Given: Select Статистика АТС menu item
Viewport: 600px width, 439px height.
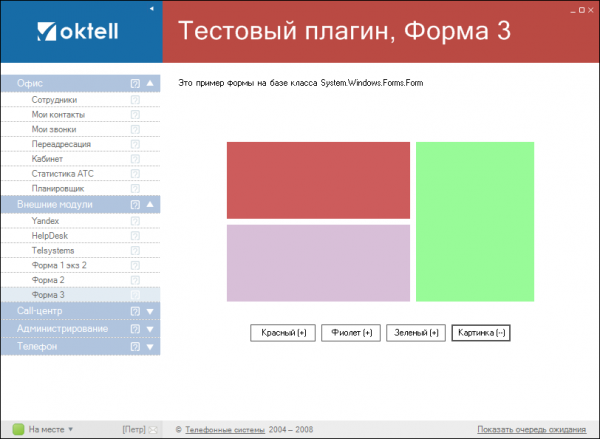Looking at the screenshot, I should pos(62,173).
